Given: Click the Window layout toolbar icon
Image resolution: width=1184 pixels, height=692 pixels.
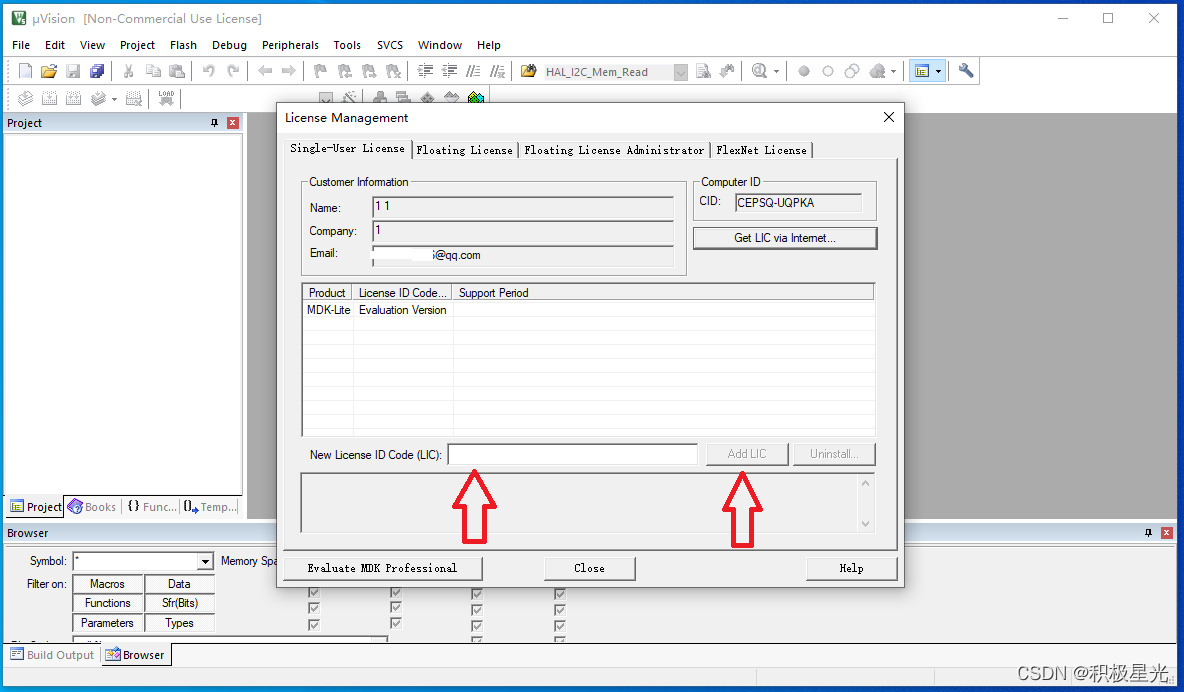Looking at the screenshot, I should [x=922, y=71].
